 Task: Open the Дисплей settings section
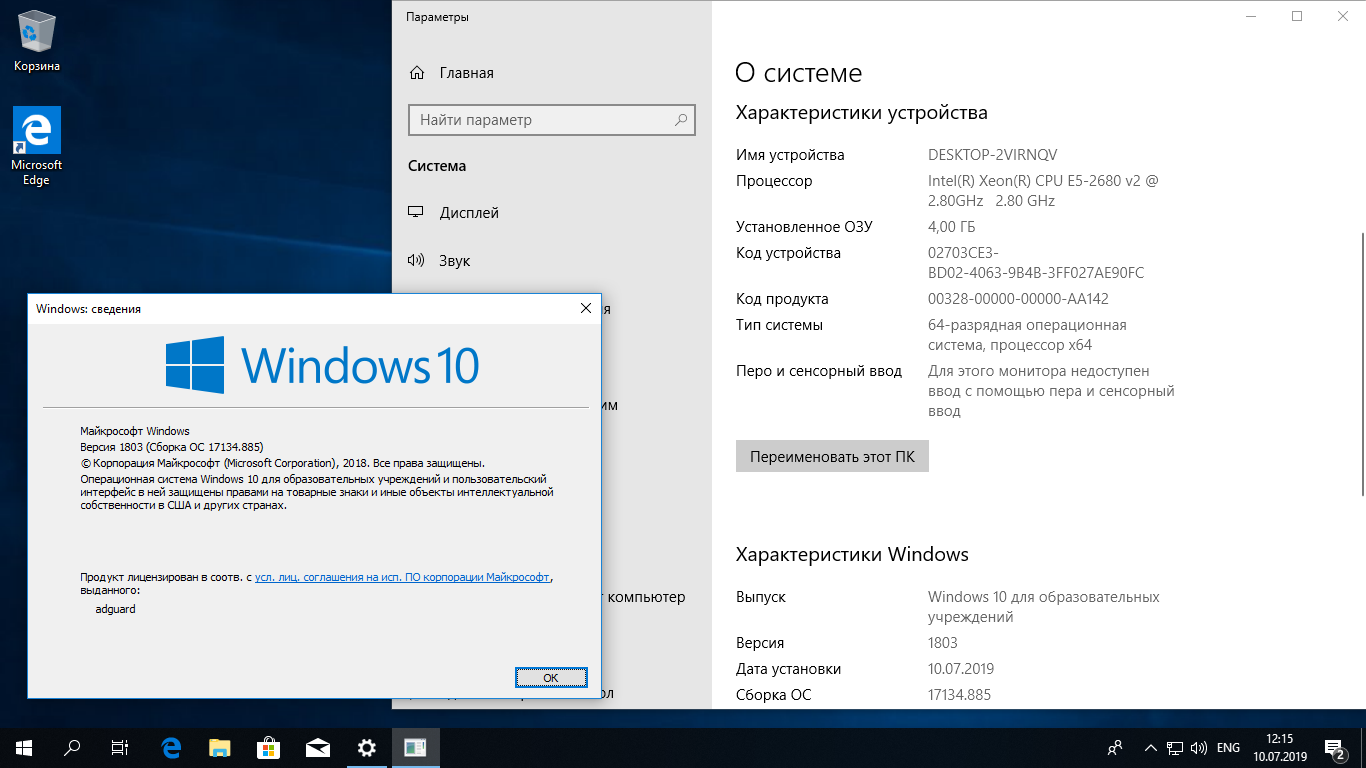pos(551,213)
